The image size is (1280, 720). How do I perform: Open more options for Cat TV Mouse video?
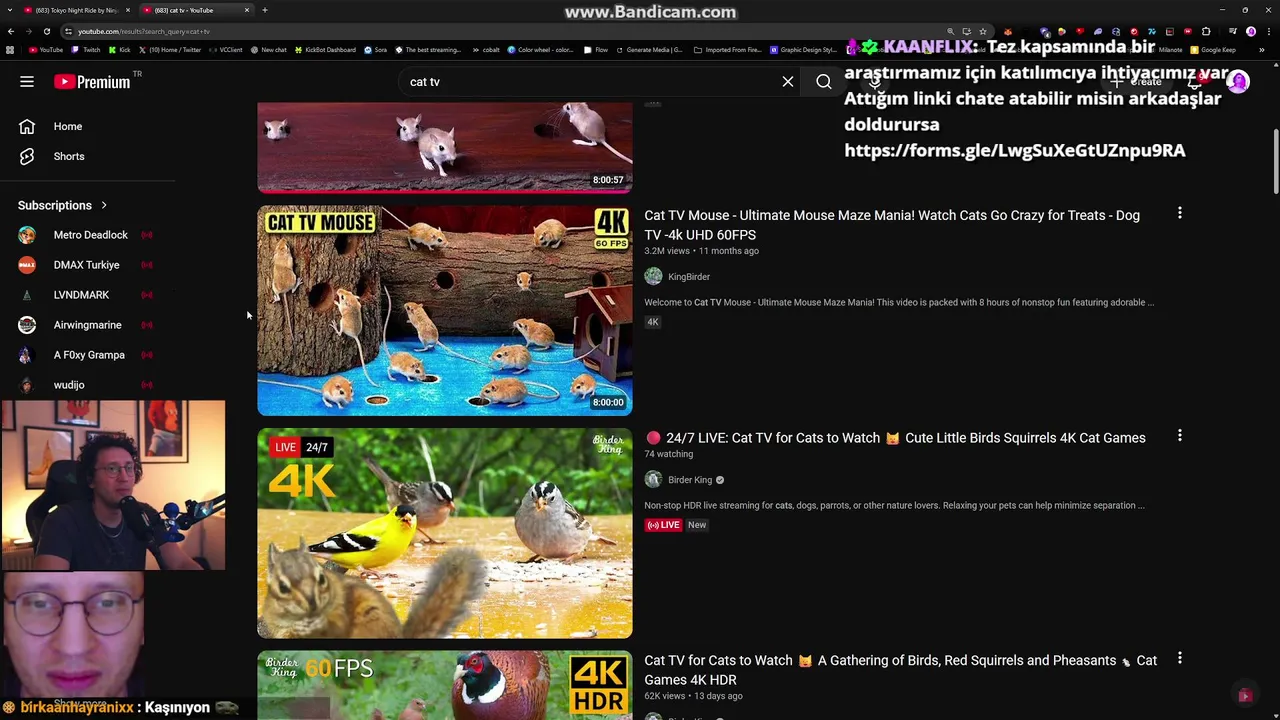(1180, 213)
